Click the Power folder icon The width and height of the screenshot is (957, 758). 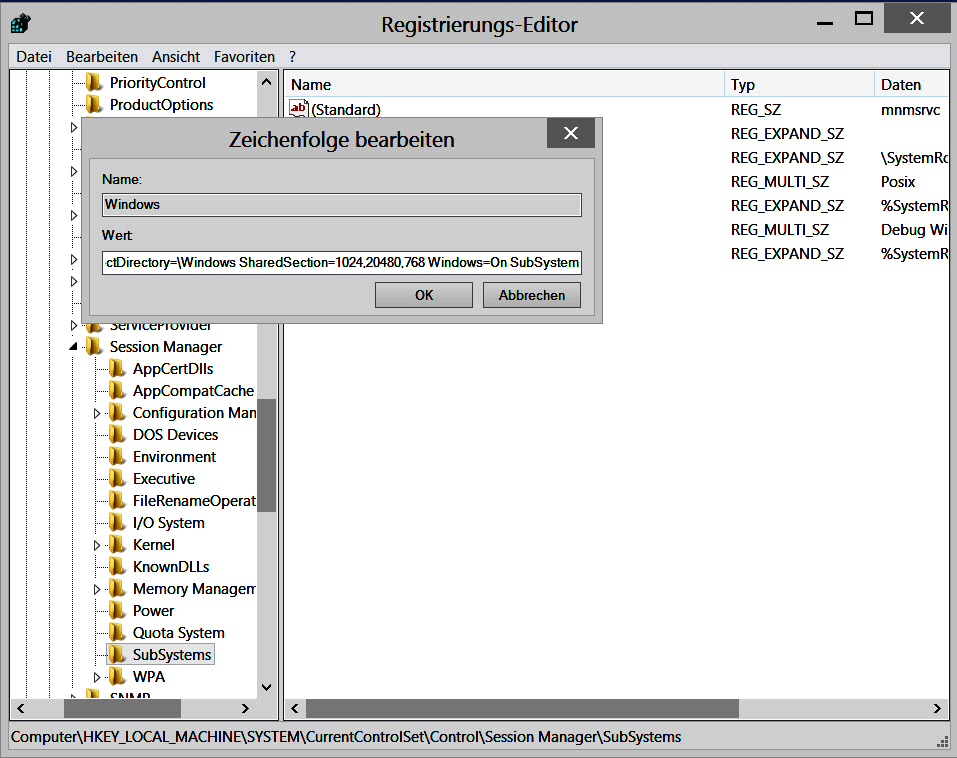pos(117,610)
